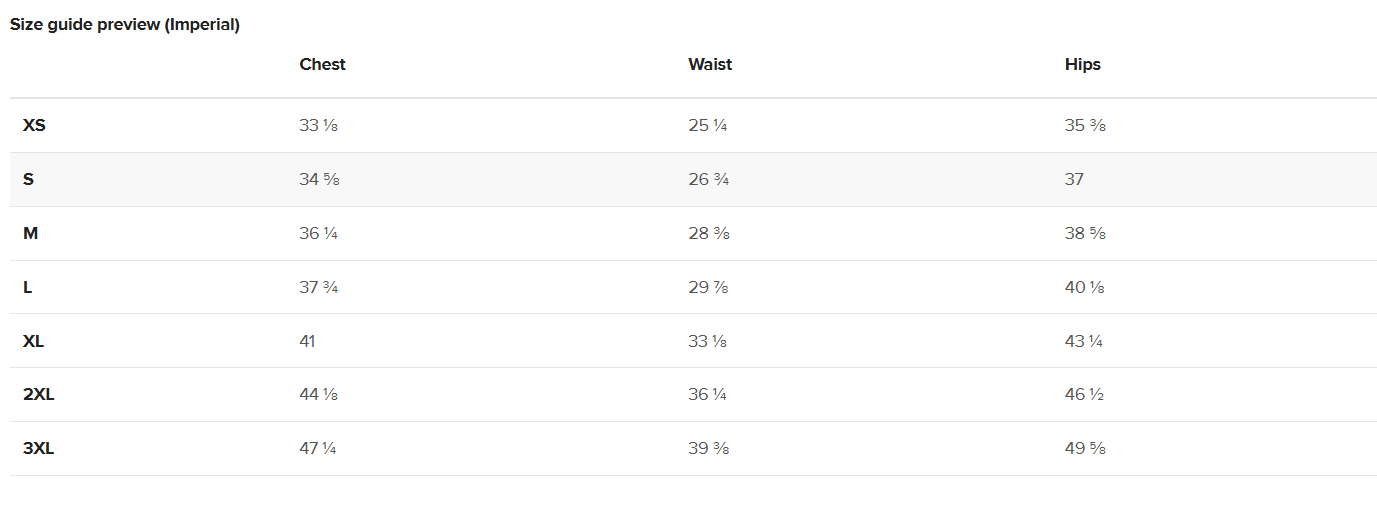Click the Hips column header
Viewport: 1377px width, 518px height.
coord(1083,64)
